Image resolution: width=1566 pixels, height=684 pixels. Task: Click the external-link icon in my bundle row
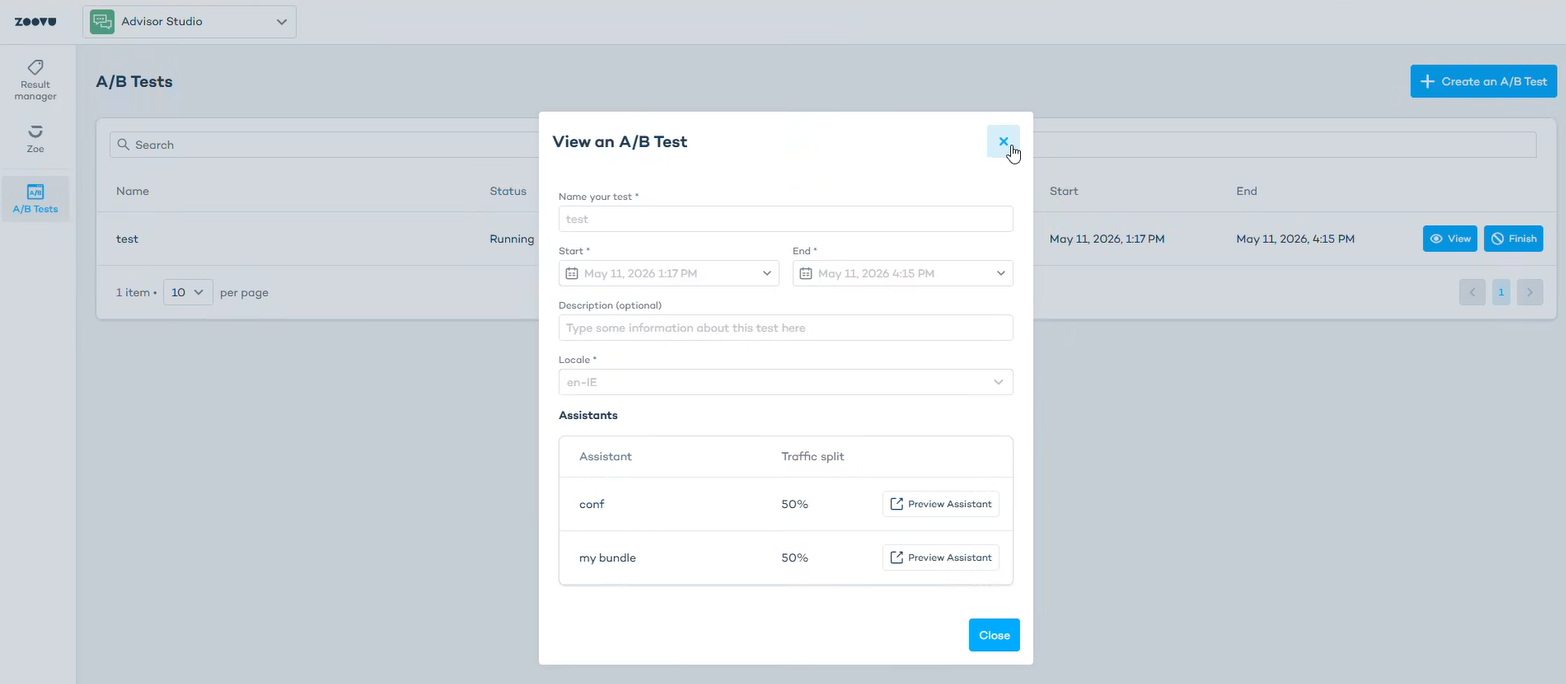897,557
